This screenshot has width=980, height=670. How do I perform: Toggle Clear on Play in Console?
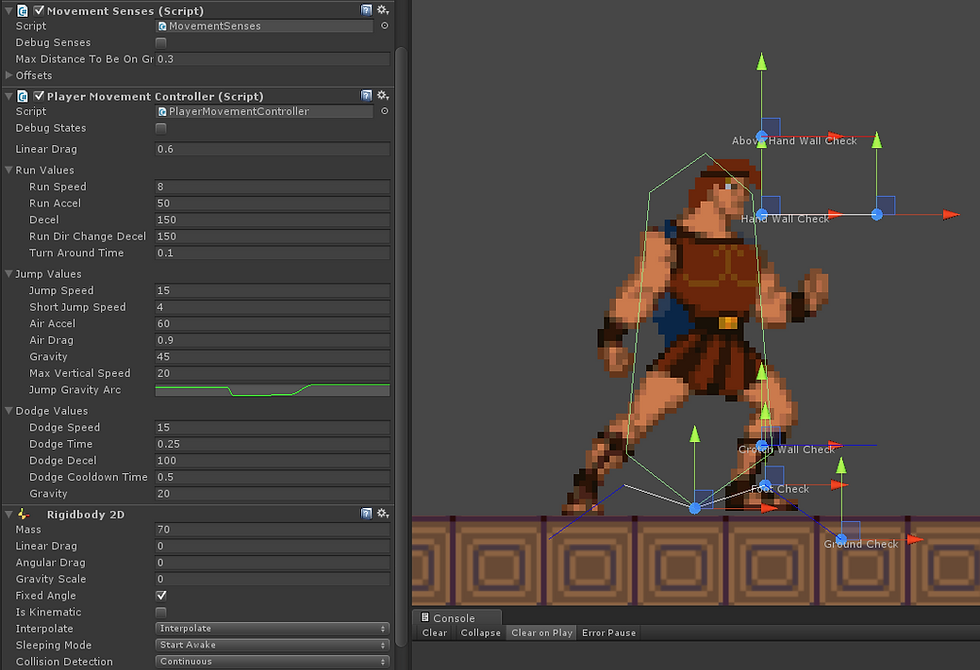pyautogui.click(x=541, y=632)
